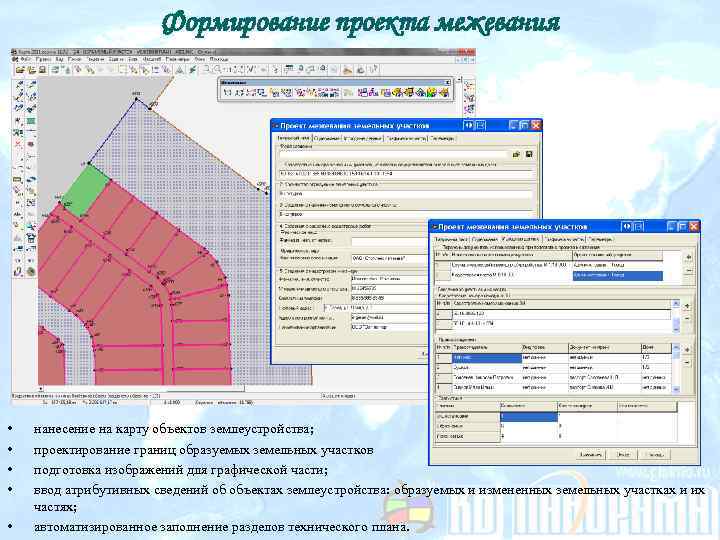Remove a row from the documents list table
Viewport: 720px width, 540px height.
pyautogui.click(x=688, y=271)
